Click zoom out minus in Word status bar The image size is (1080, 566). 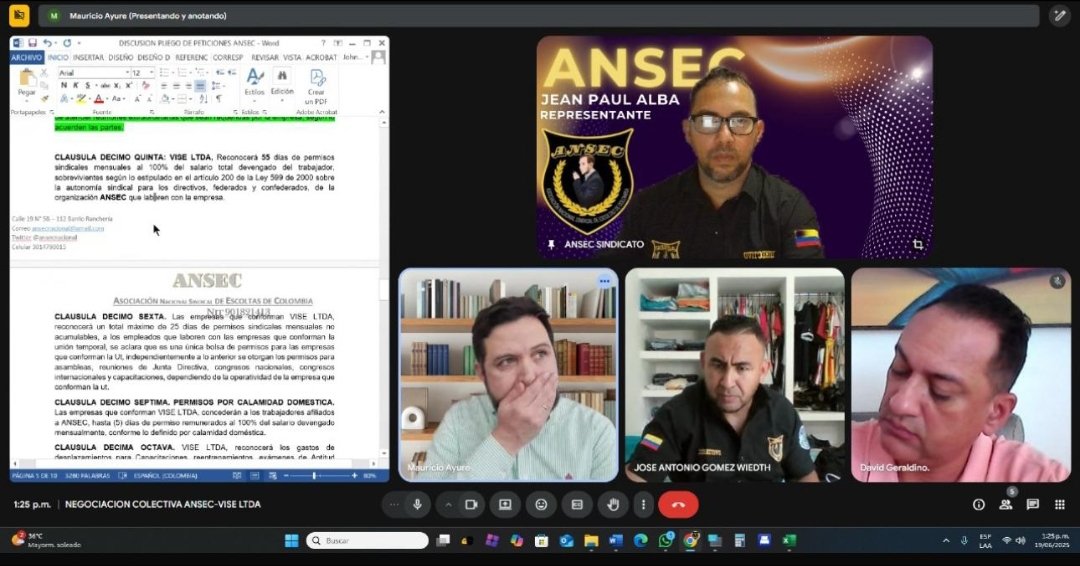pyautogui.click(x=286, y=476)
